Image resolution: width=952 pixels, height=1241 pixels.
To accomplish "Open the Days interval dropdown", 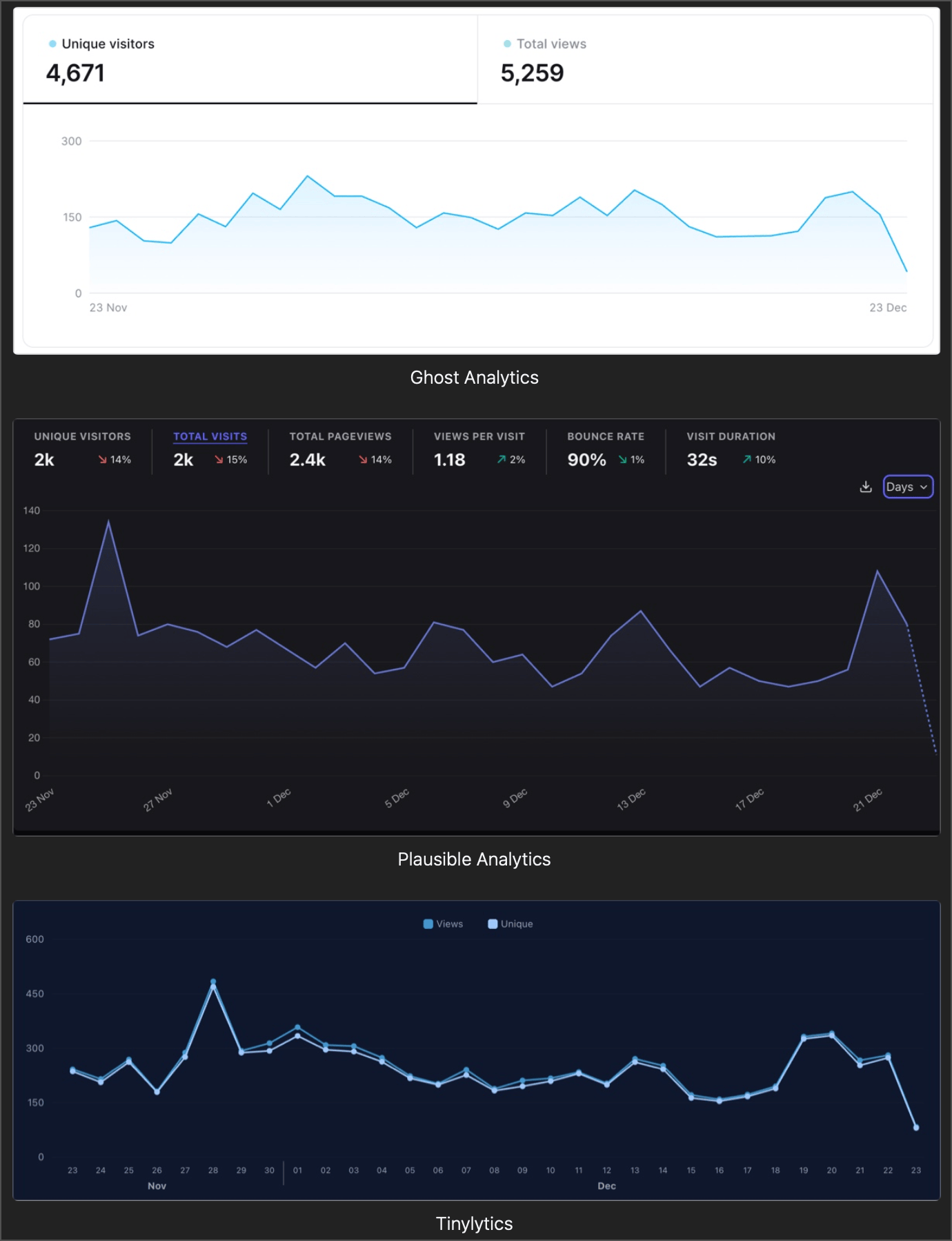I will 906,487.
